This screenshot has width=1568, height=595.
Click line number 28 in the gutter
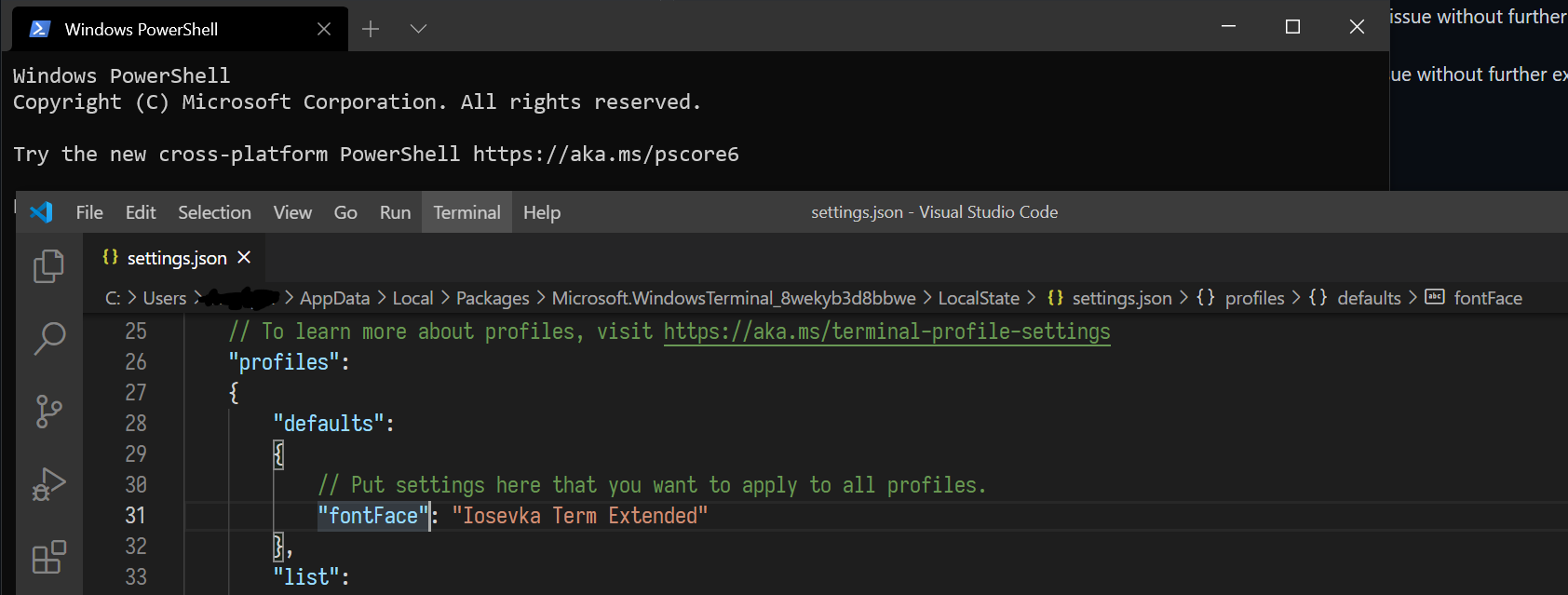pyautogui.click(x=136, y=424)
